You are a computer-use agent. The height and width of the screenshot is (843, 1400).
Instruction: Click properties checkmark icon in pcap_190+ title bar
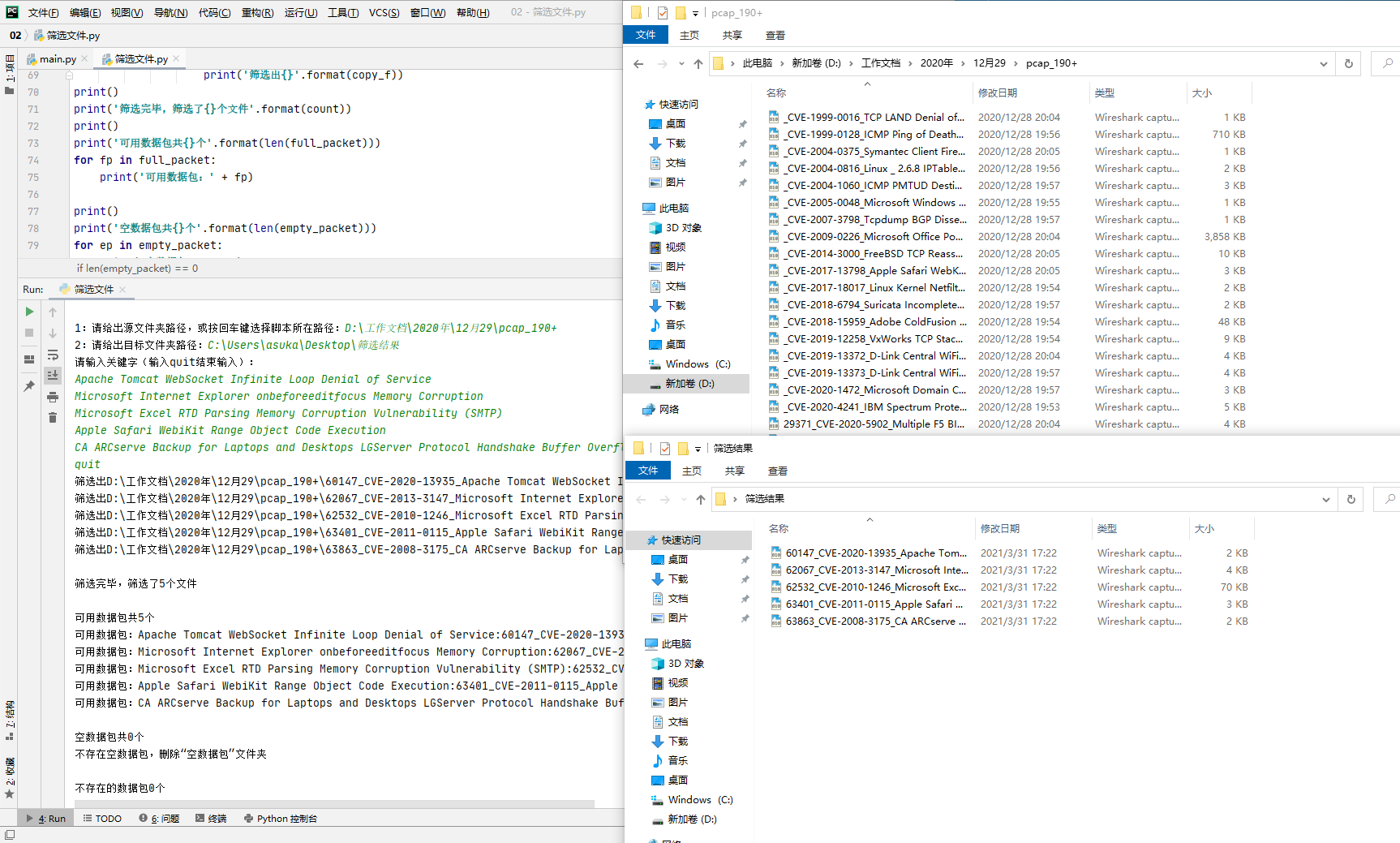pos(663,12)
